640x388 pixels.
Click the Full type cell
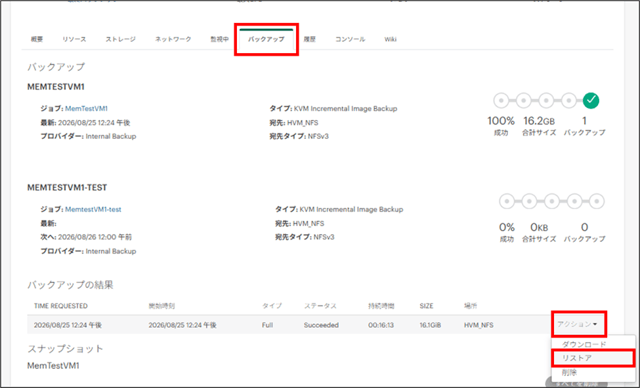point(267,325)
